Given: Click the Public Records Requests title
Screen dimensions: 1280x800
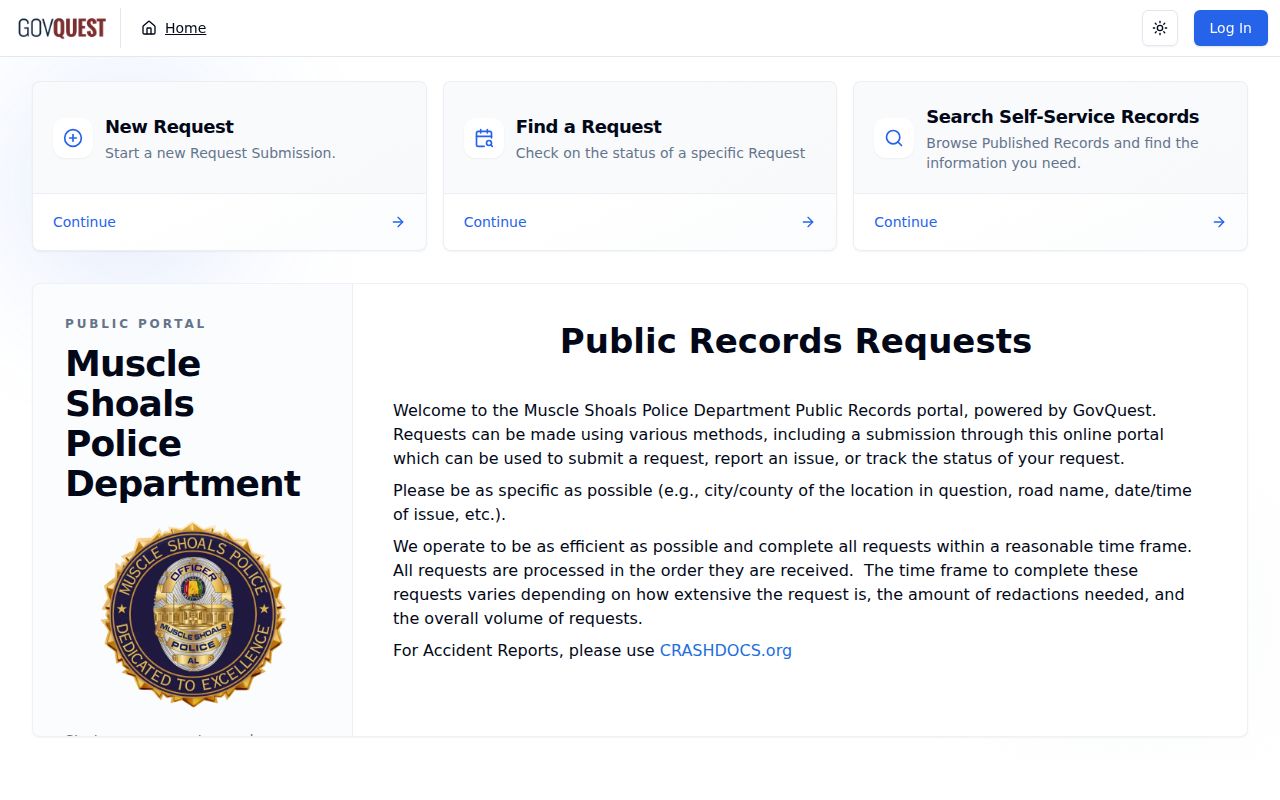Looking at the screenshot, I should (796, 341).
